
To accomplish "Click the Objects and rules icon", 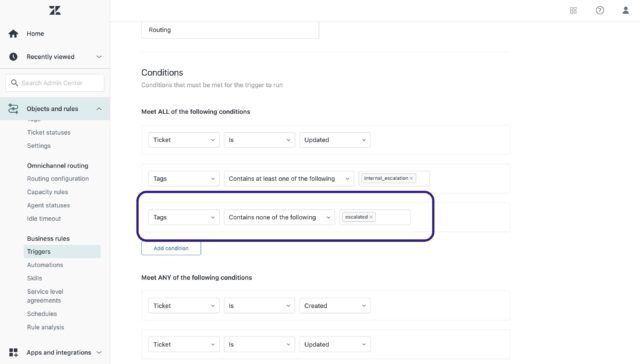I will pyautogui.click(x=13, y=109).
